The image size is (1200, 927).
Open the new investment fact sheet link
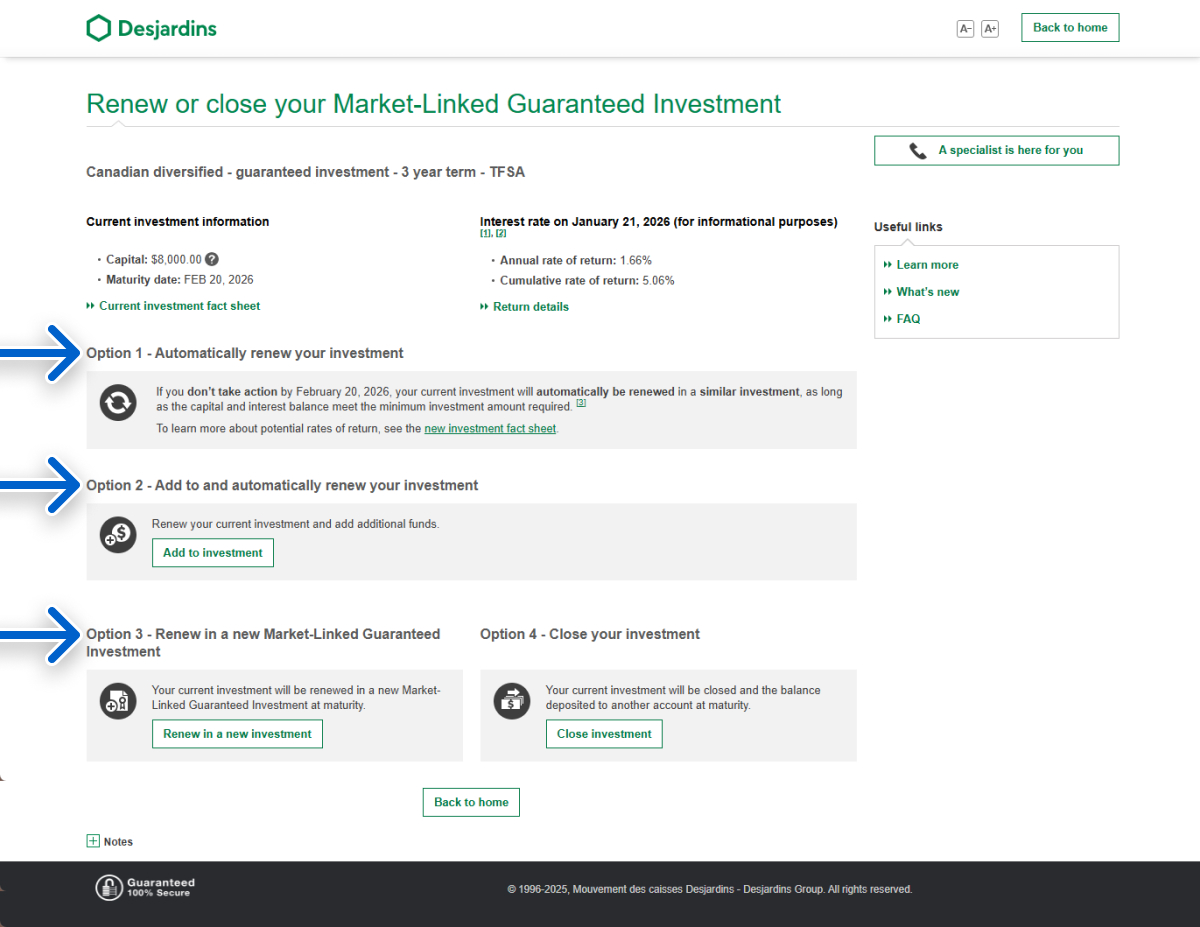(490, 428)
